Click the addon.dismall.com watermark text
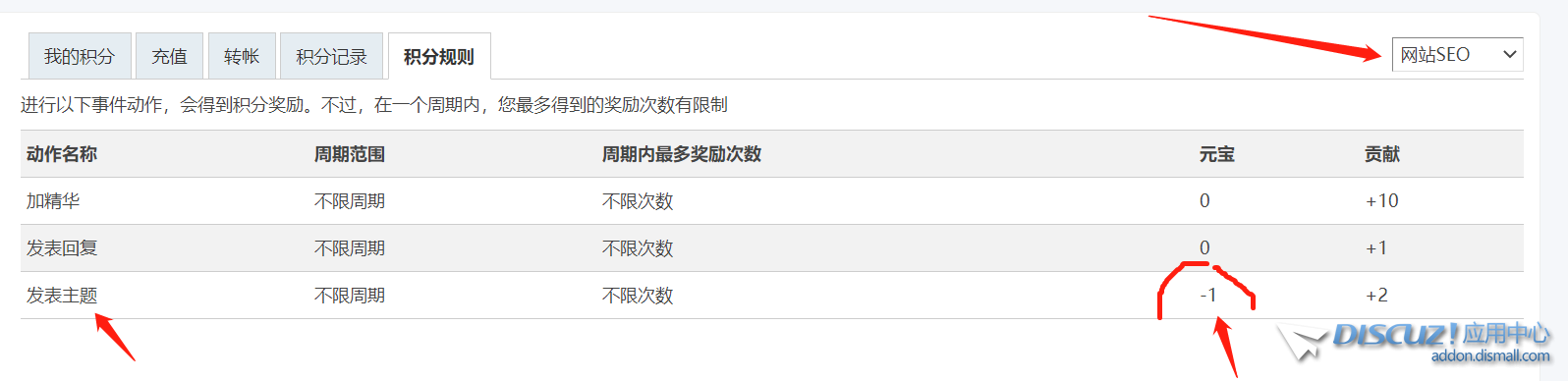This screenshot has height=381, width=1568. point(1490,356)
